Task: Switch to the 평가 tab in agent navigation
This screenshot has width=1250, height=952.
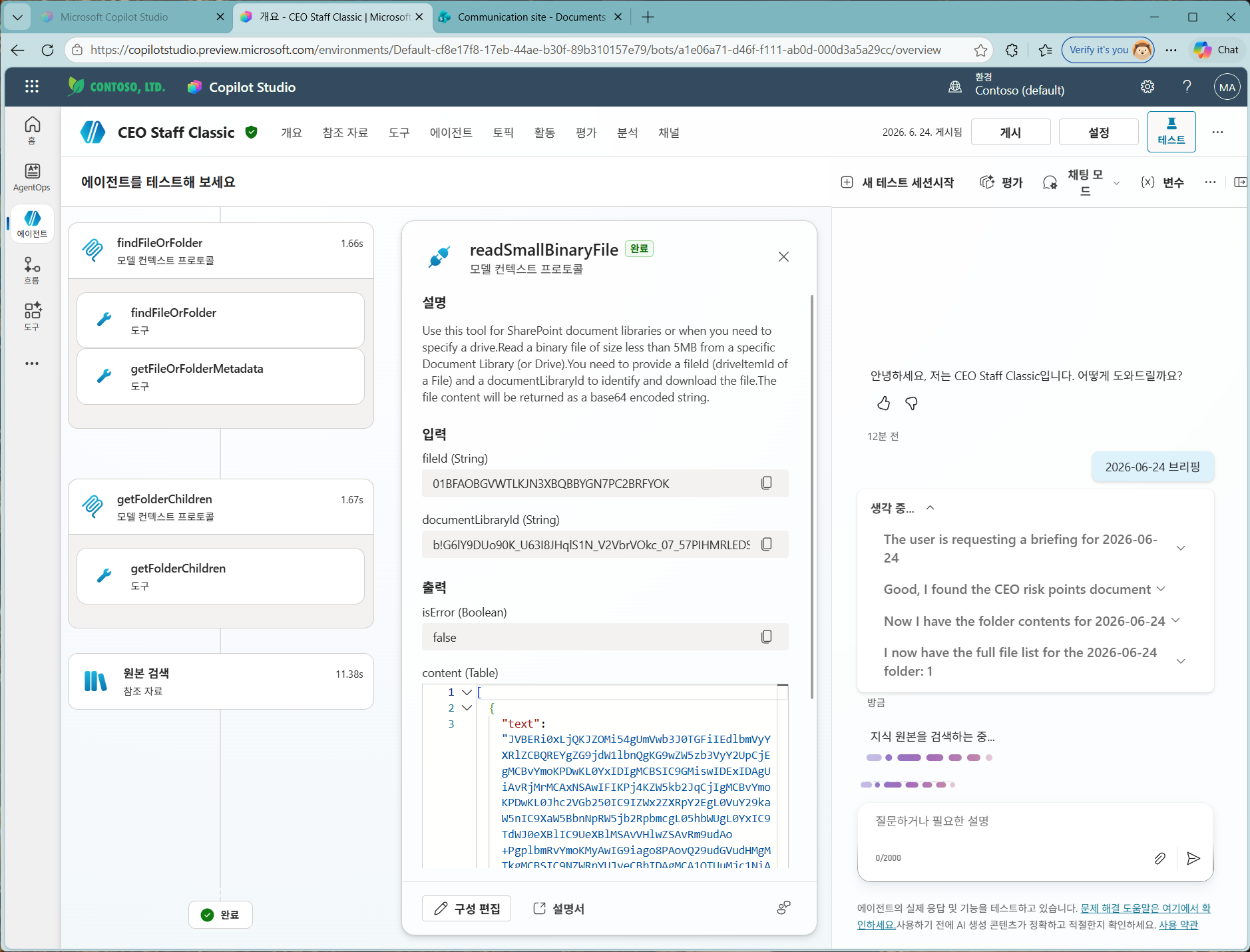Action: click(586, 132)
